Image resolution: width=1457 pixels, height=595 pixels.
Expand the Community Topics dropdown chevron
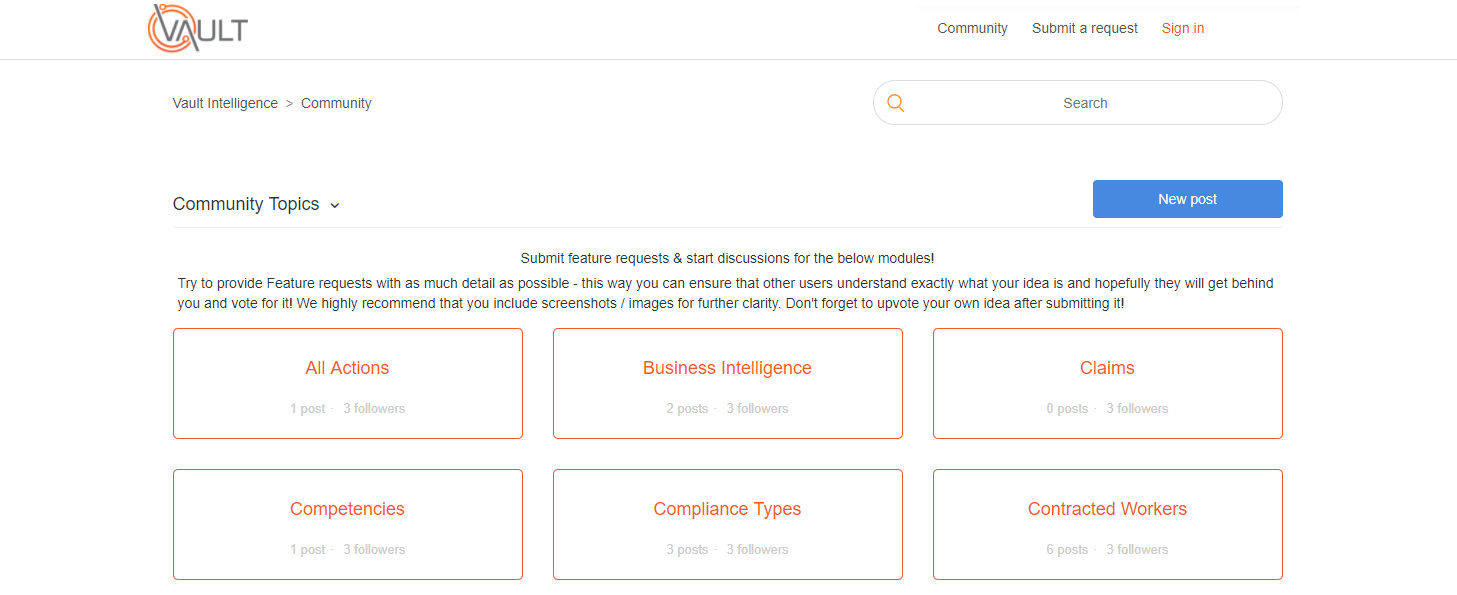(x=335, y=205)
